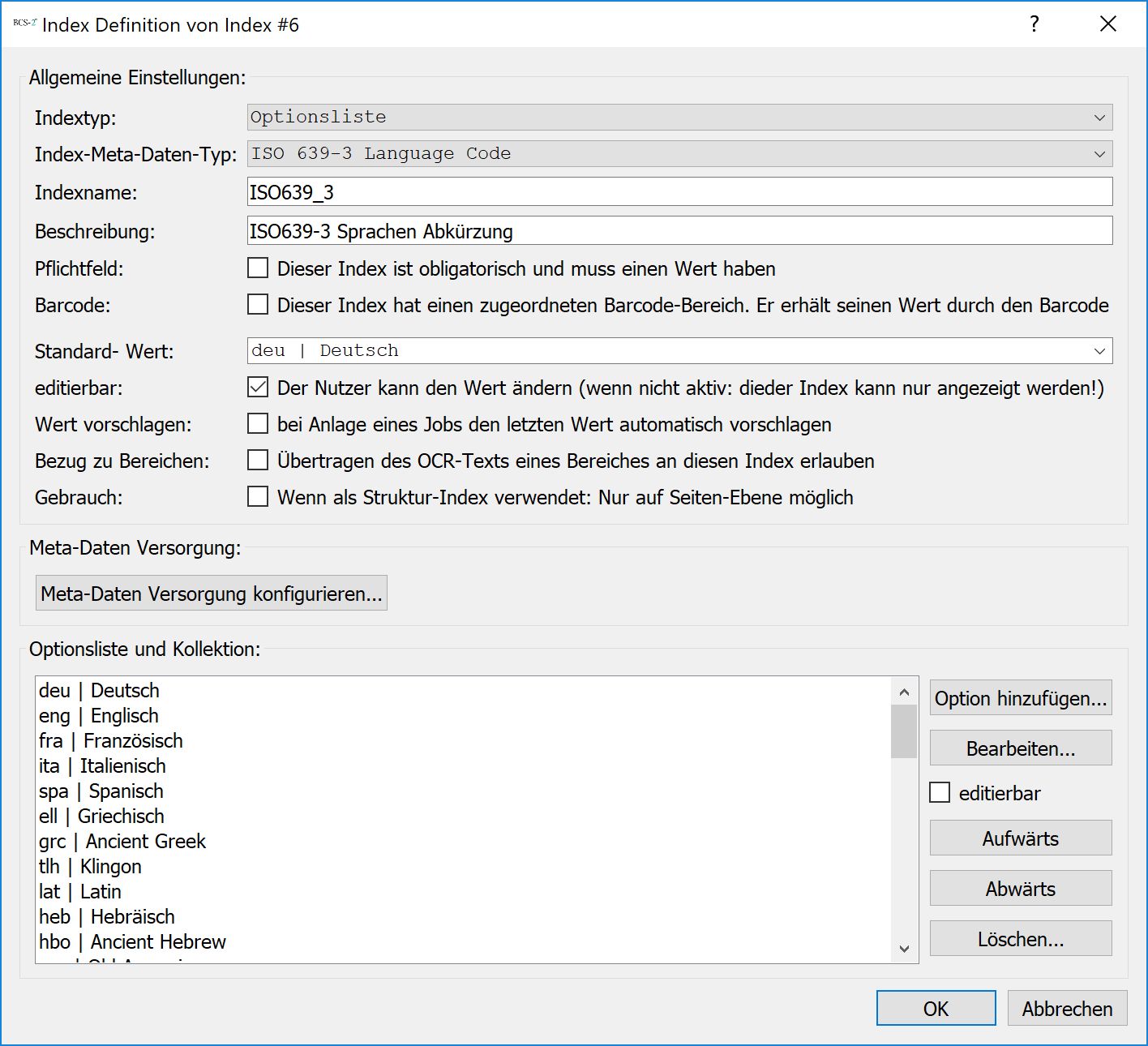This screenshot has height=1046, width=1148.
Task: Click into the Beschreibung text field
Action: [x=679, y=231]
